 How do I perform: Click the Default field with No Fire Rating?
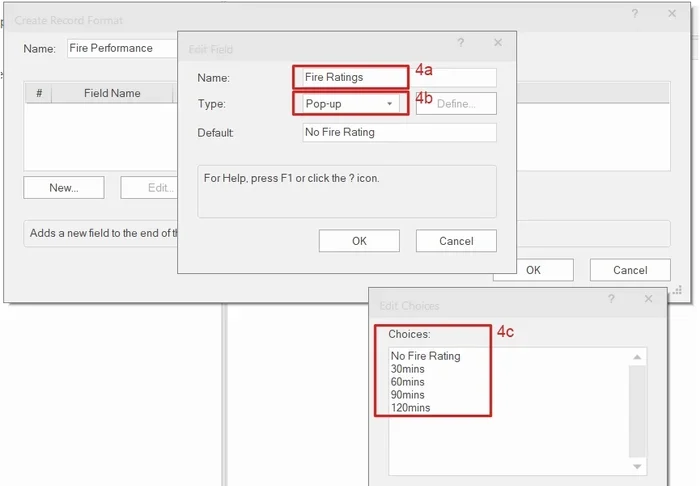(x=398, y=132)
